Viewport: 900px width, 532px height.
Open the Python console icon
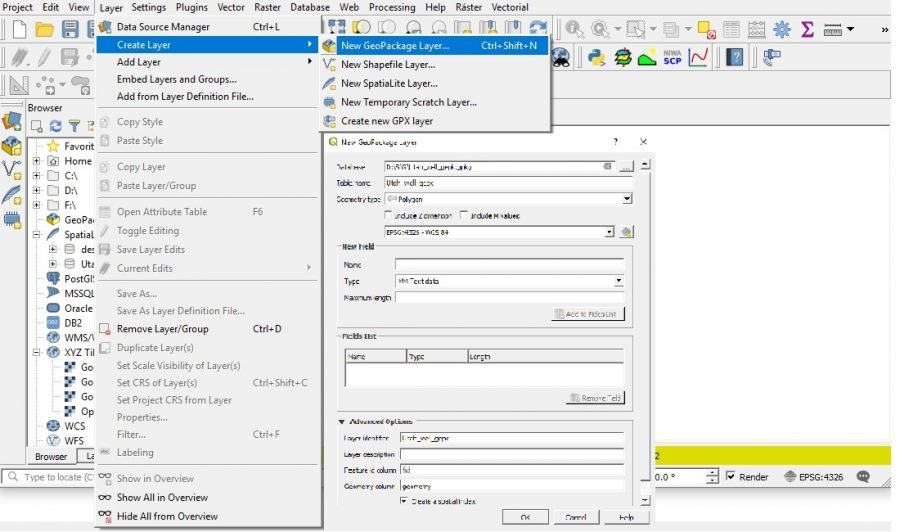598,57
